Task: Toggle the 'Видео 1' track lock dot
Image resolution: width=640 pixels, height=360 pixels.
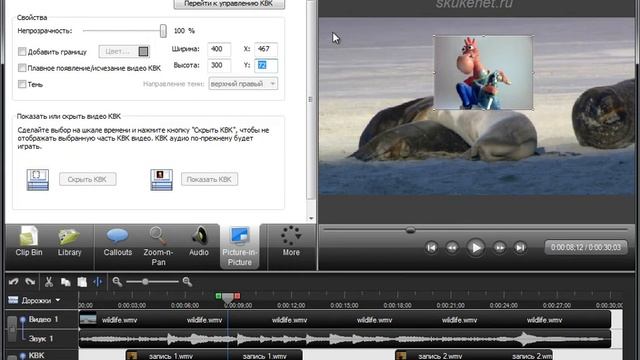Action: (x=23, y=319)
